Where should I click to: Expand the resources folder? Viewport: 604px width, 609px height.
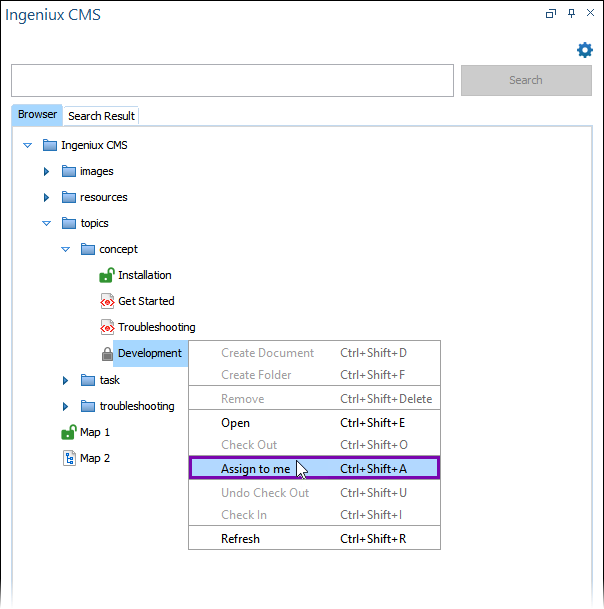click(x=46, y=197)
